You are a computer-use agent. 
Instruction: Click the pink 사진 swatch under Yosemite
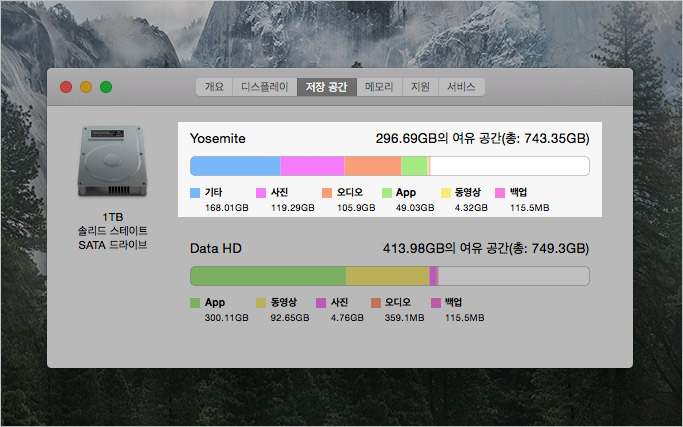pyautogui.click(x=261, y=193)
